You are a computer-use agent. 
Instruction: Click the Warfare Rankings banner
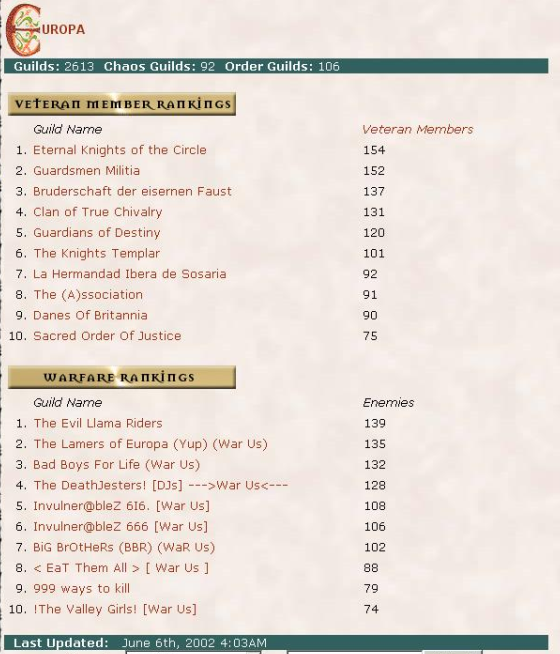click(x=122, y=377)
